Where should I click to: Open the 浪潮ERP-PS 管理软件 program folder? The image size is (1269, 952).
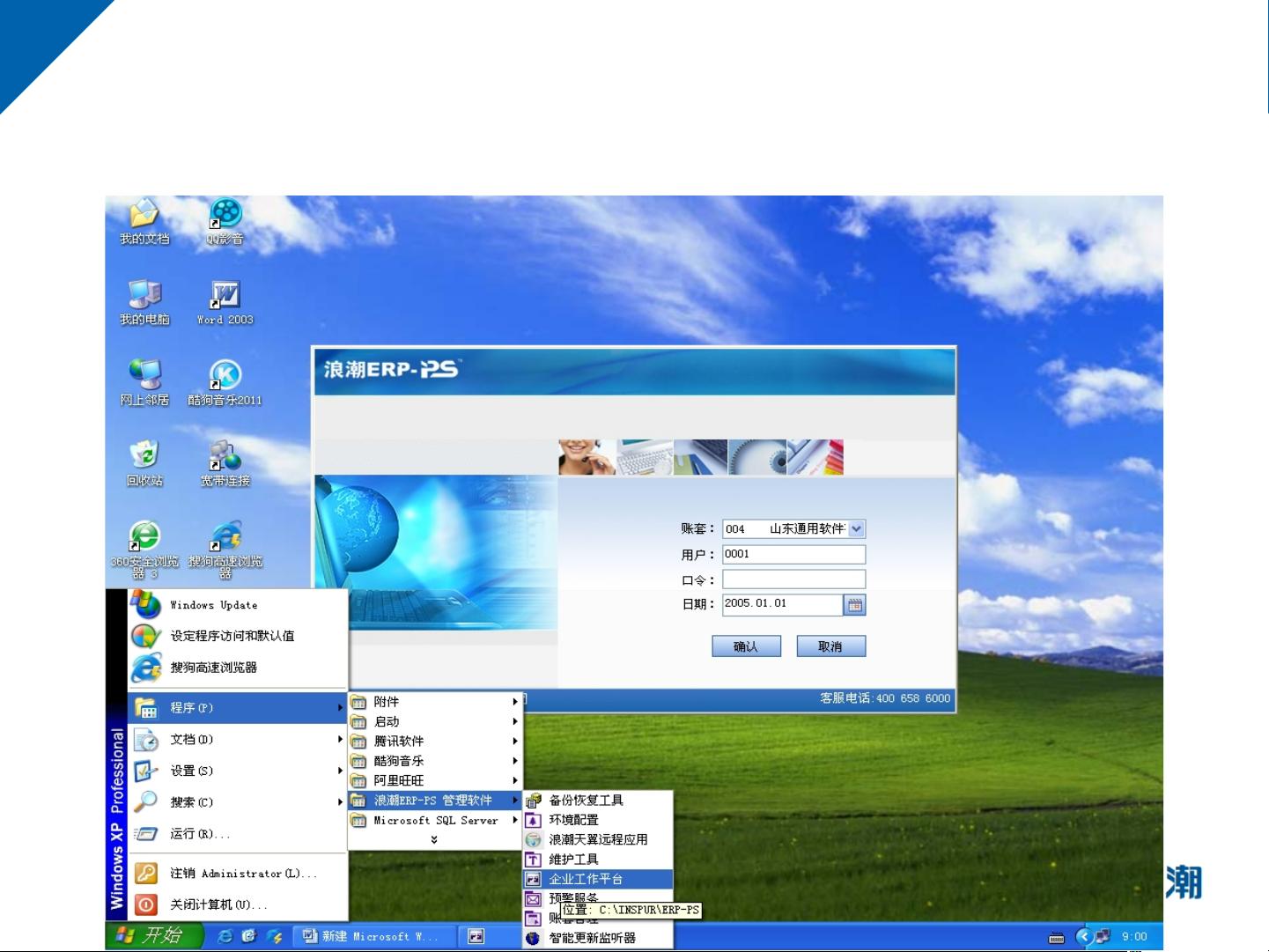click(435, 801)
